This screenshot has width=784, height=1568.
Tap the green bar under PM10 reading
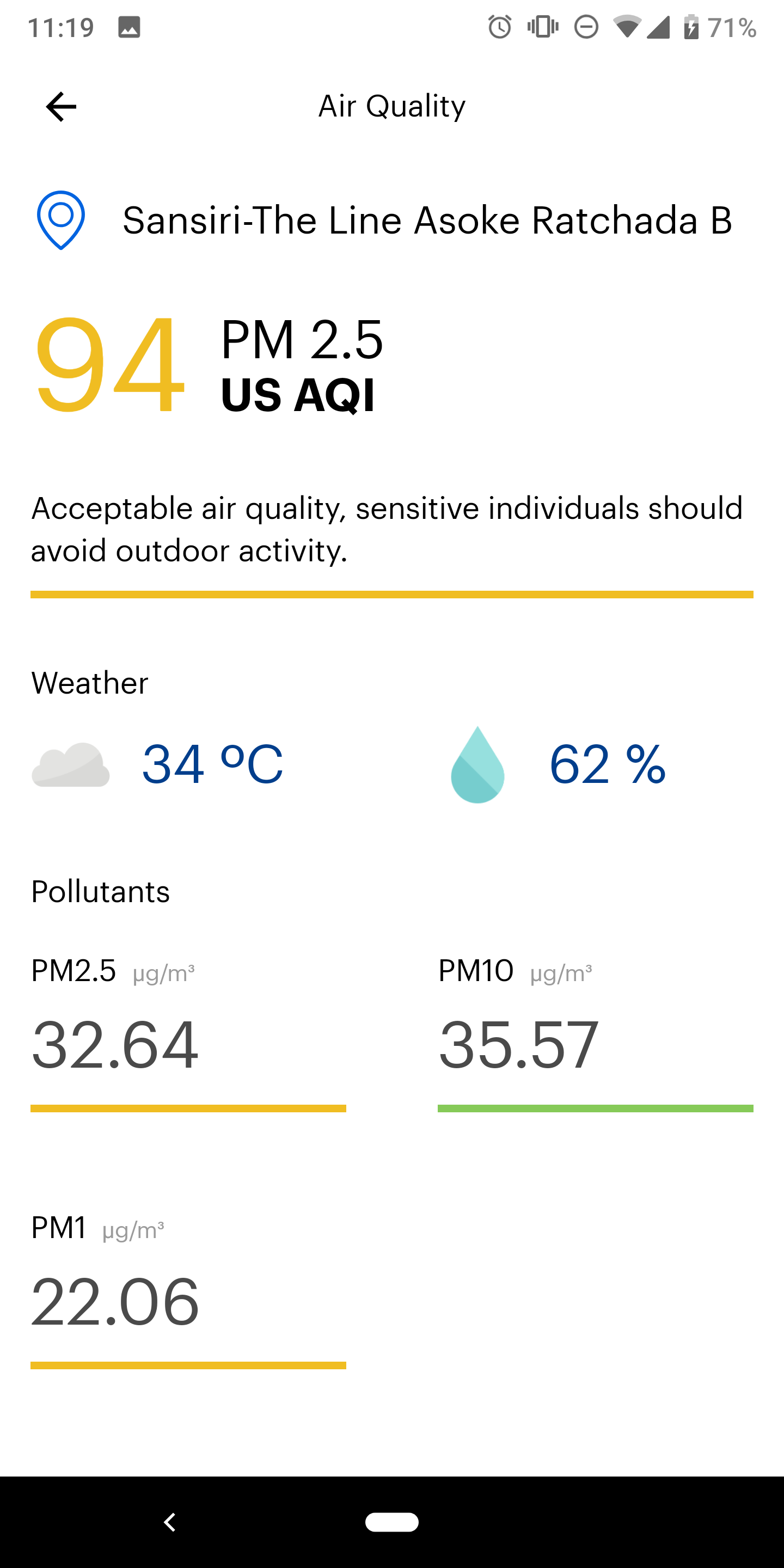click(595, 1108)
